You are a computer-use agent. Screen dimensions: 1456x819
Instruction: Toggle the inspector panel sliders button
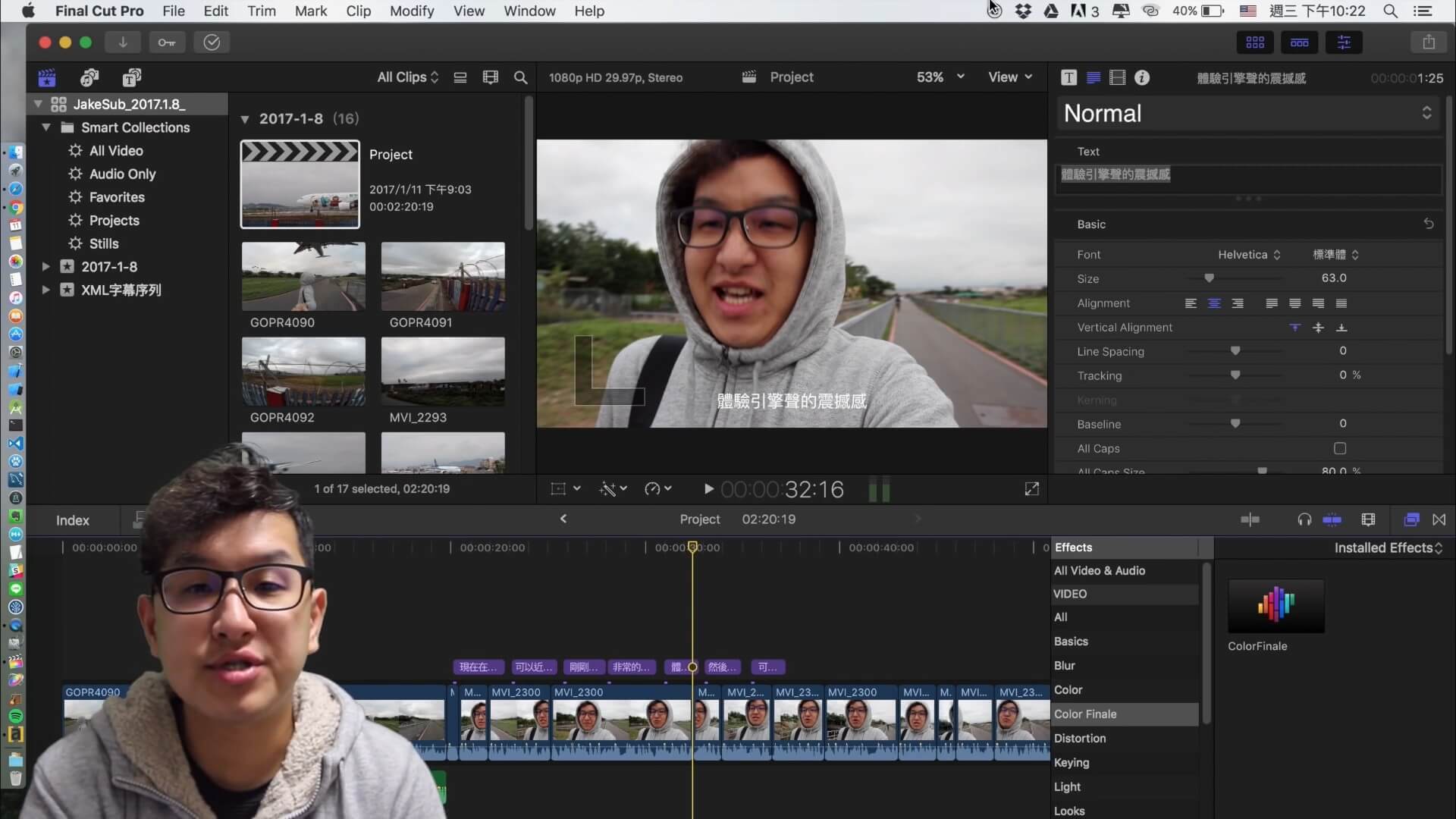point(1344,42)
